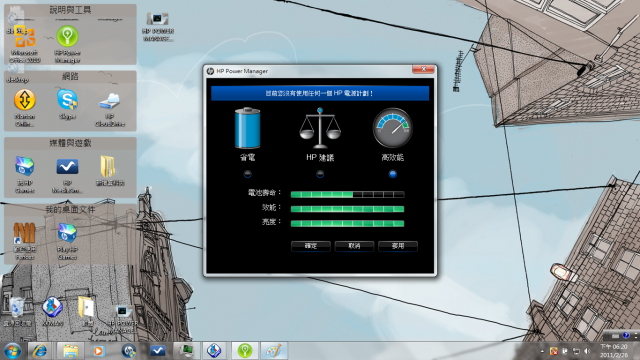Viewport: 640px width, 360px height.
Task: Open the yellow folder in 媒體與遊戲 group
Action: point(110,171)
